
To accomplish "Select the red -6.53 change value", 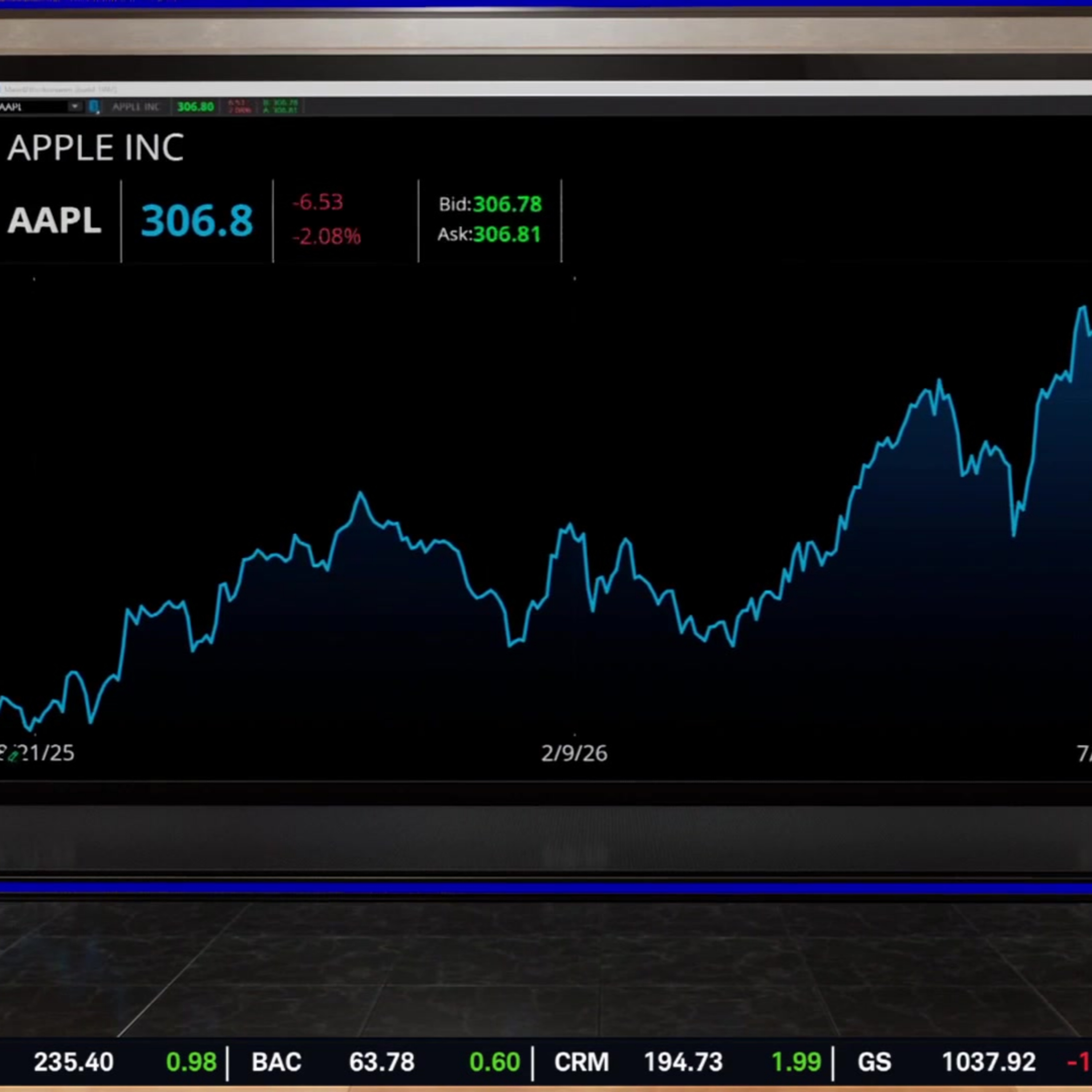I will 318,202.
